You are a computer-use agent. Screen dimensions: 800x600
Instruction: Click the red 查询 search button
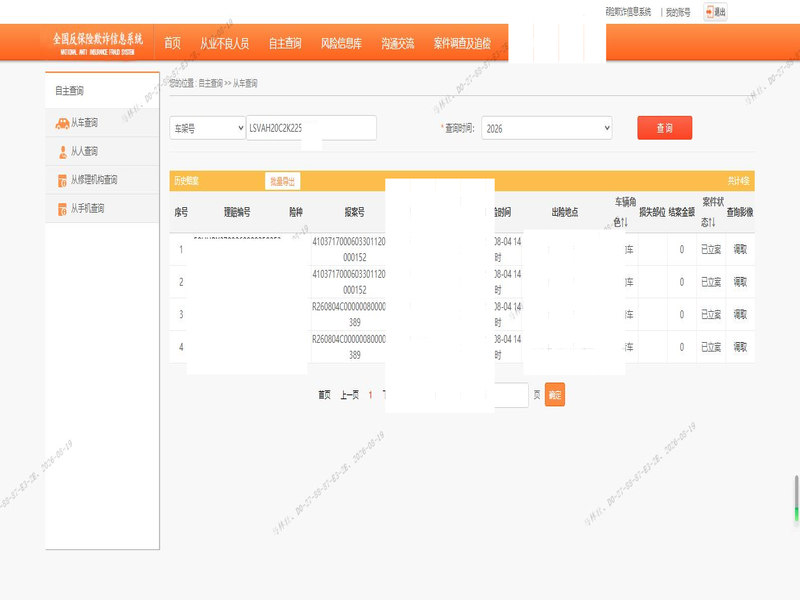click(664, 128)
